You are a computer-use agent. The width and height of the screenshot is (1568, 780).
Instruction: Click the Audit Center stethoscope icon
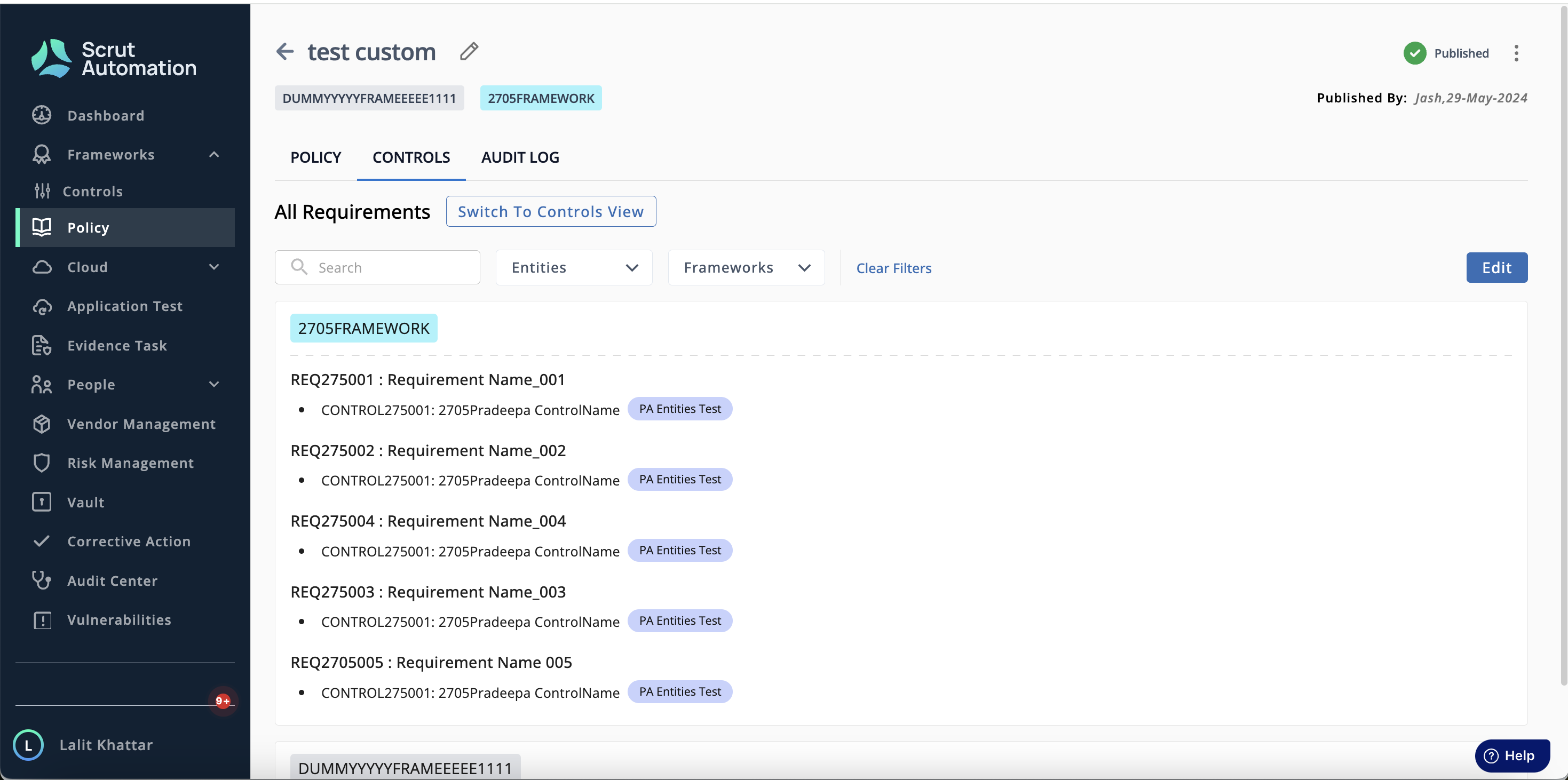(42, 580)
